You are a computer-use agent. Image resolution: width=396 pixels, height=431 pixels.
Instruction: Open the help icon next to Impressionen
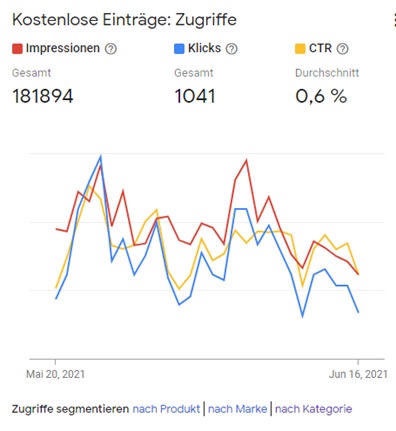111,49
